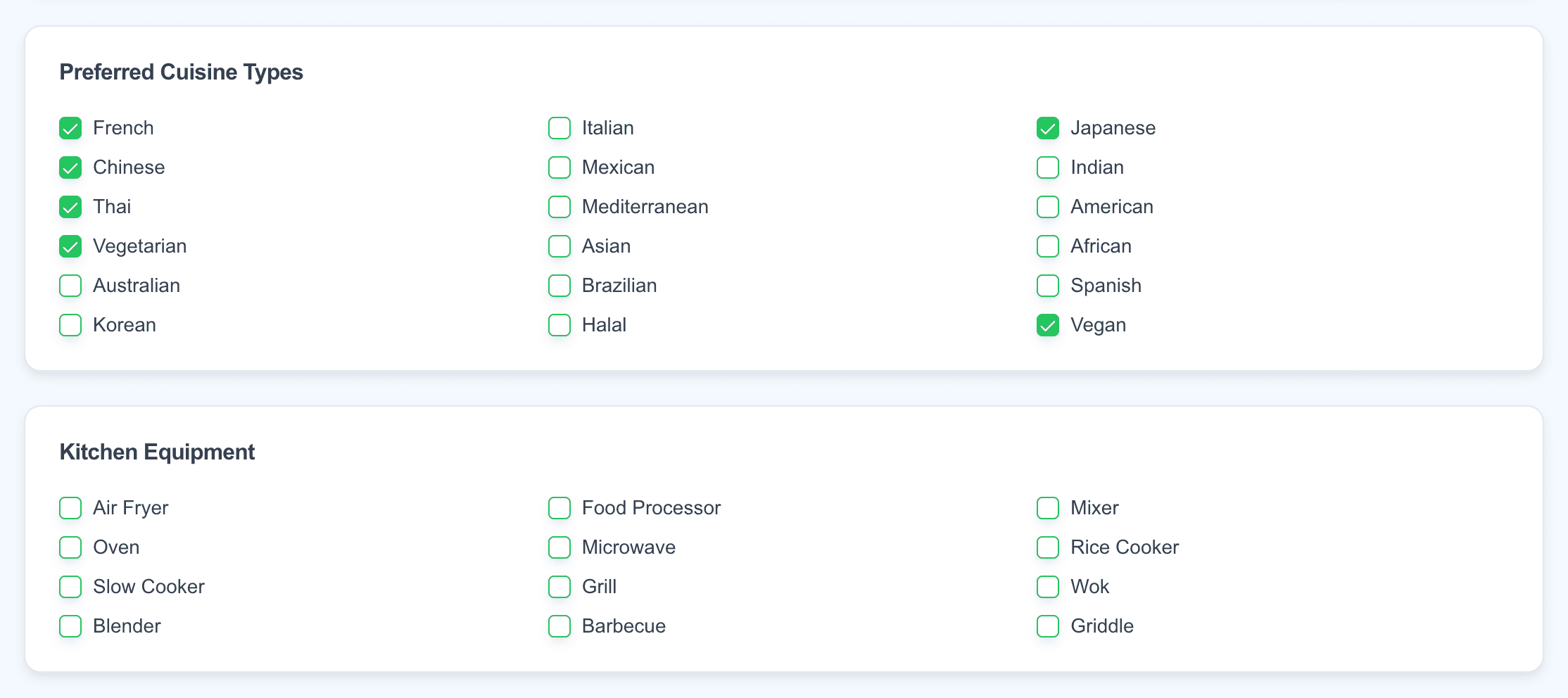
Task: Tick the Mexican cuisine checkbox
Action: point(559,167)
